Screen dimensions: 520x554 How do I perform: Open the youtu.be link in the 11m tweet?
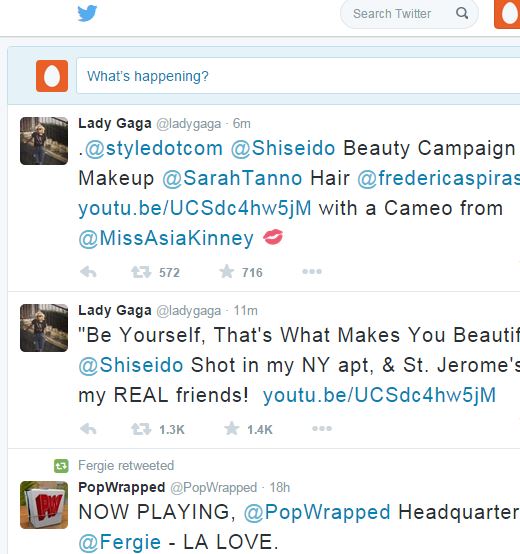(379, 395)
